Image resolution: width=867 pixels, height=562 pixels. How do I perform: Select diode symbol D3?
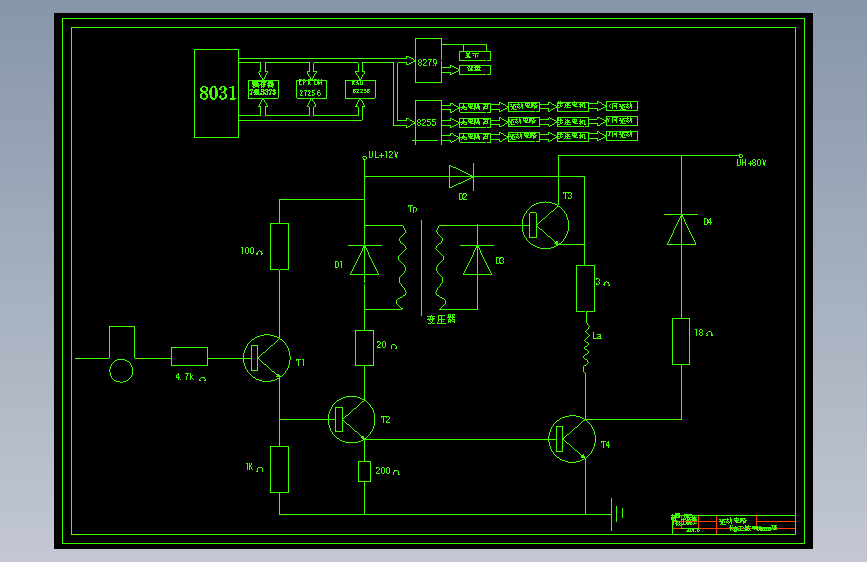pyautogui.click(x=477, y=260)
